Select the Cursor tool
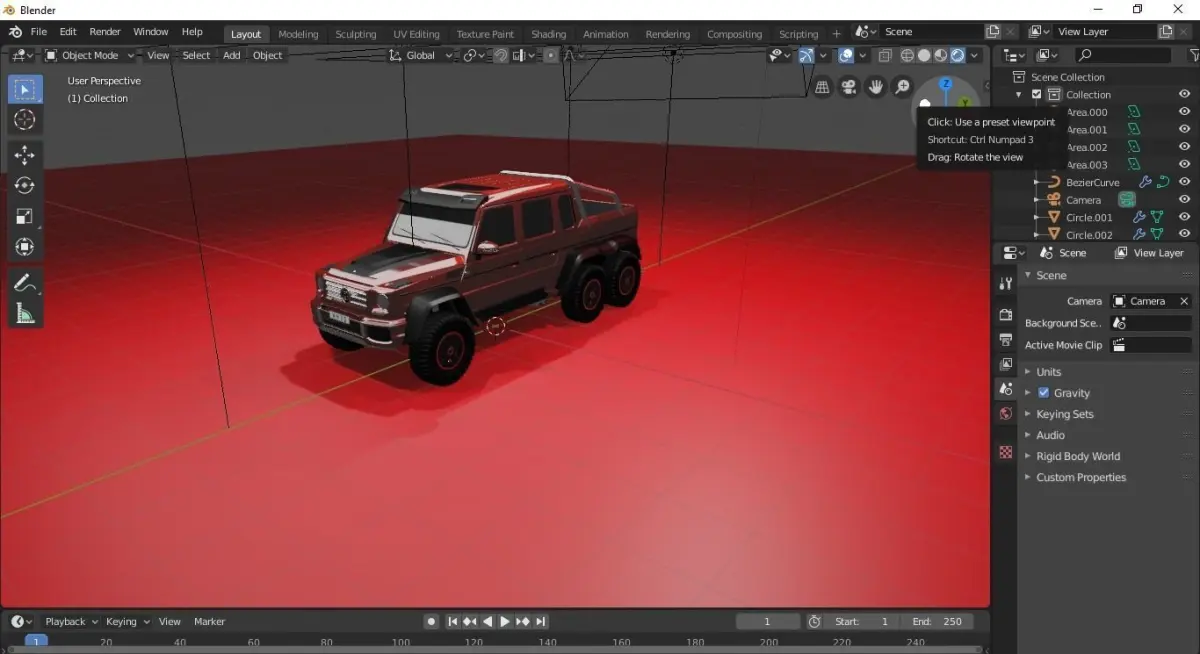 (x=25, y=120)
